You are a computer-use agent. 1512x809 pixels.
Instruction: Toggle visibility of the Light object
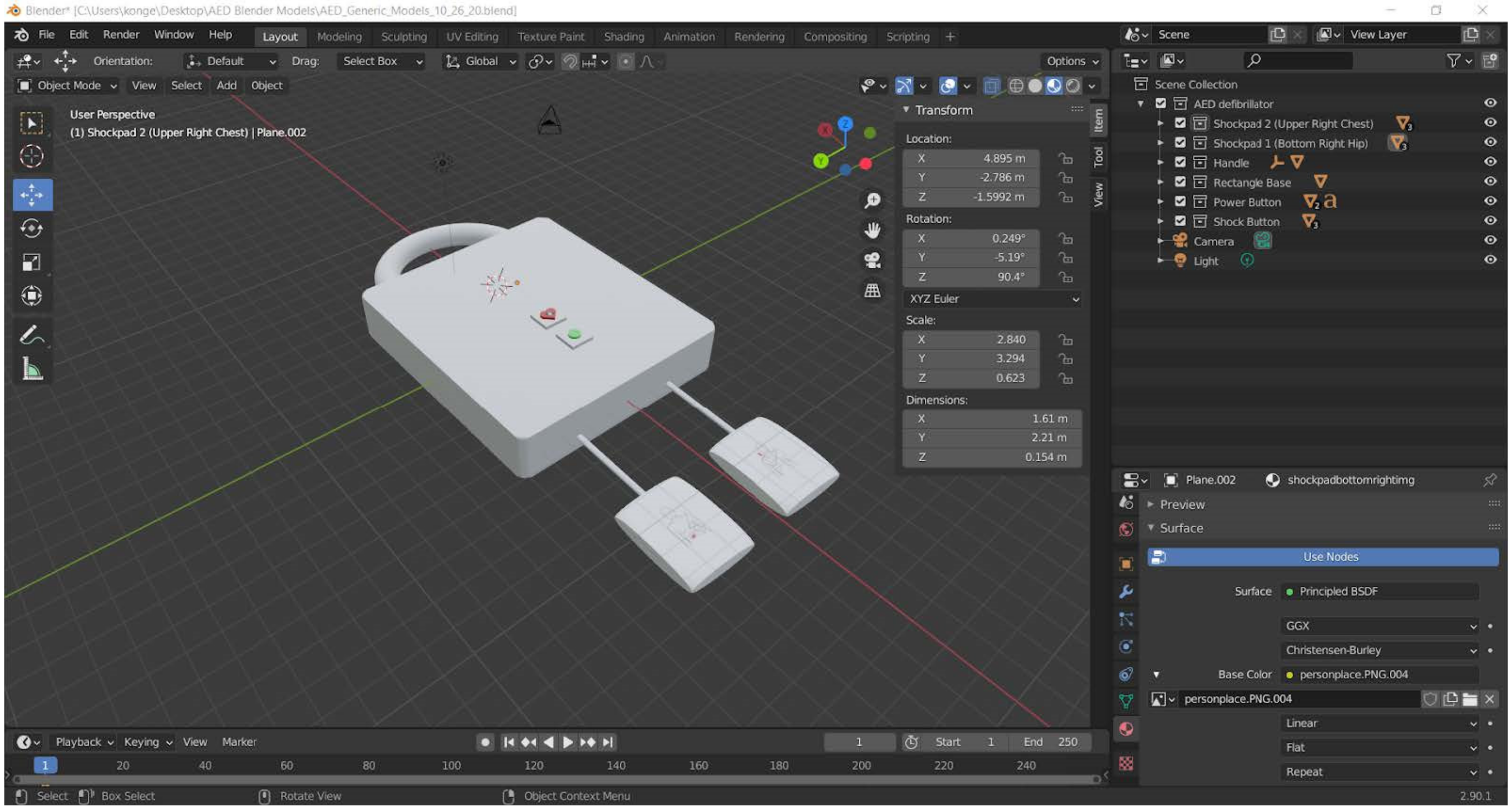pos(1490,260)
